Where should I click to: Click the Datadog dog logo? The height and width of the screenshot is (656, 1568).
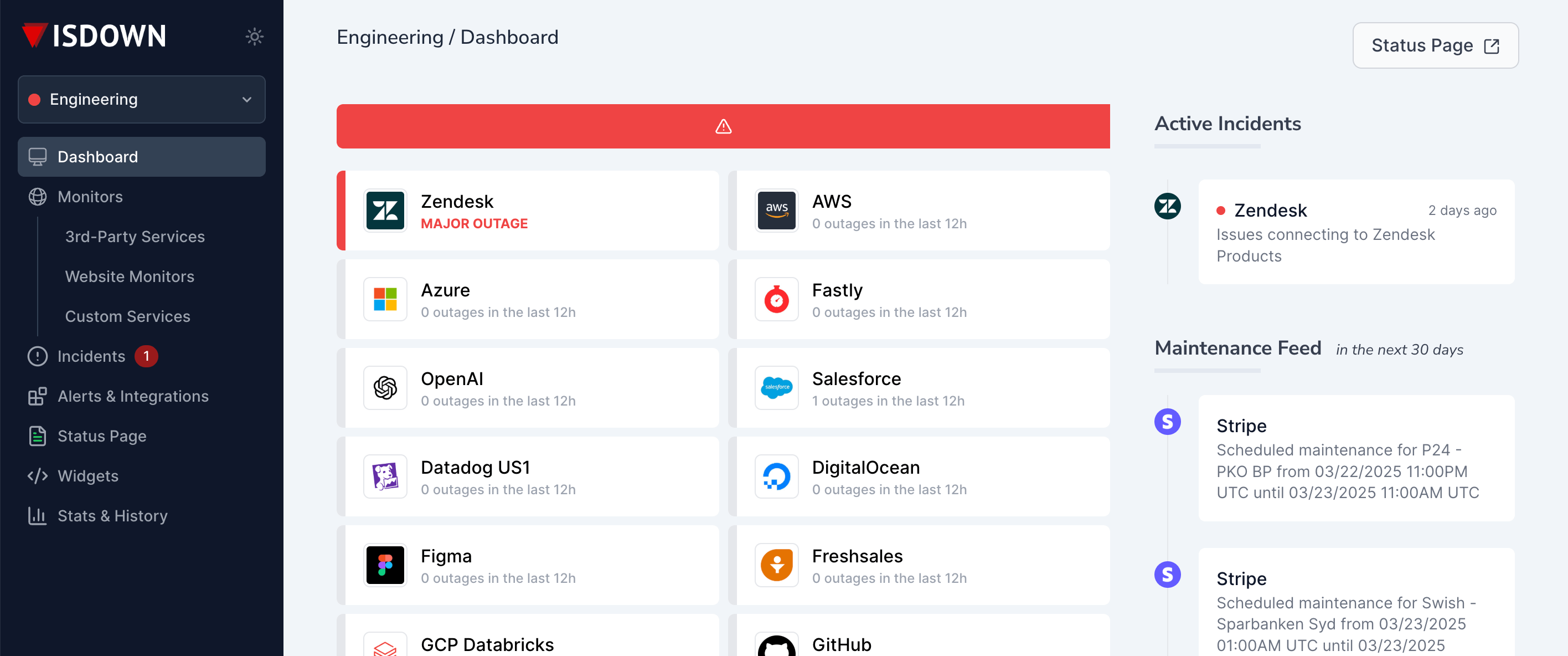pos(385,477)
